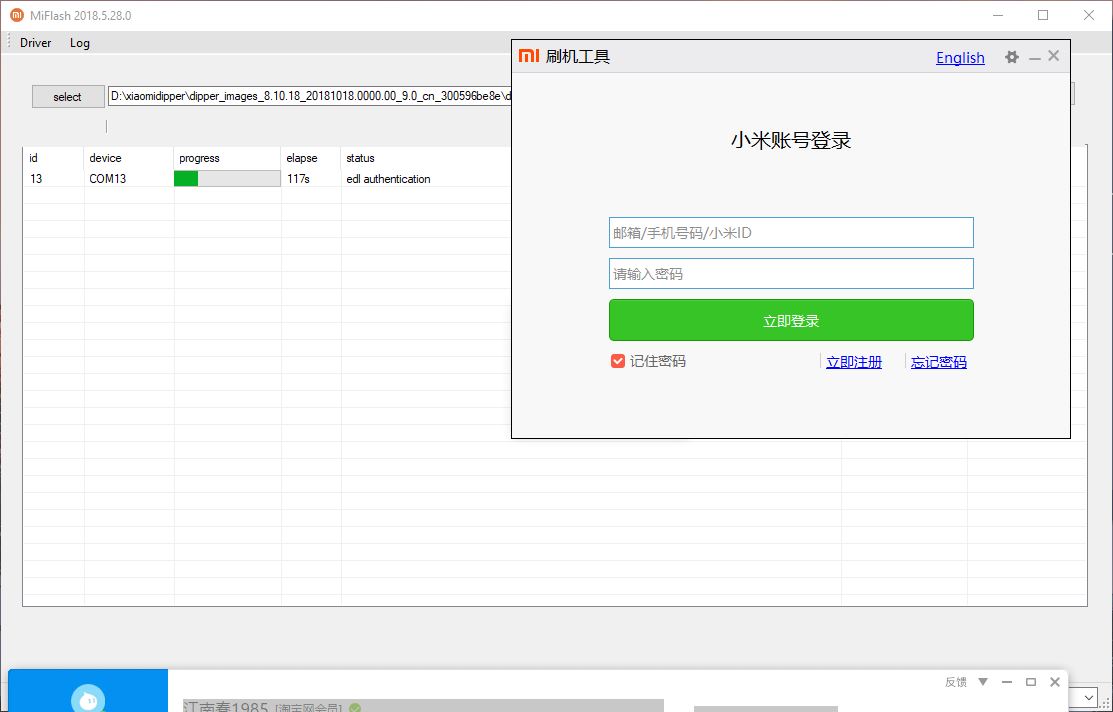Click the 小米账号登录 heading

[791, 141]
